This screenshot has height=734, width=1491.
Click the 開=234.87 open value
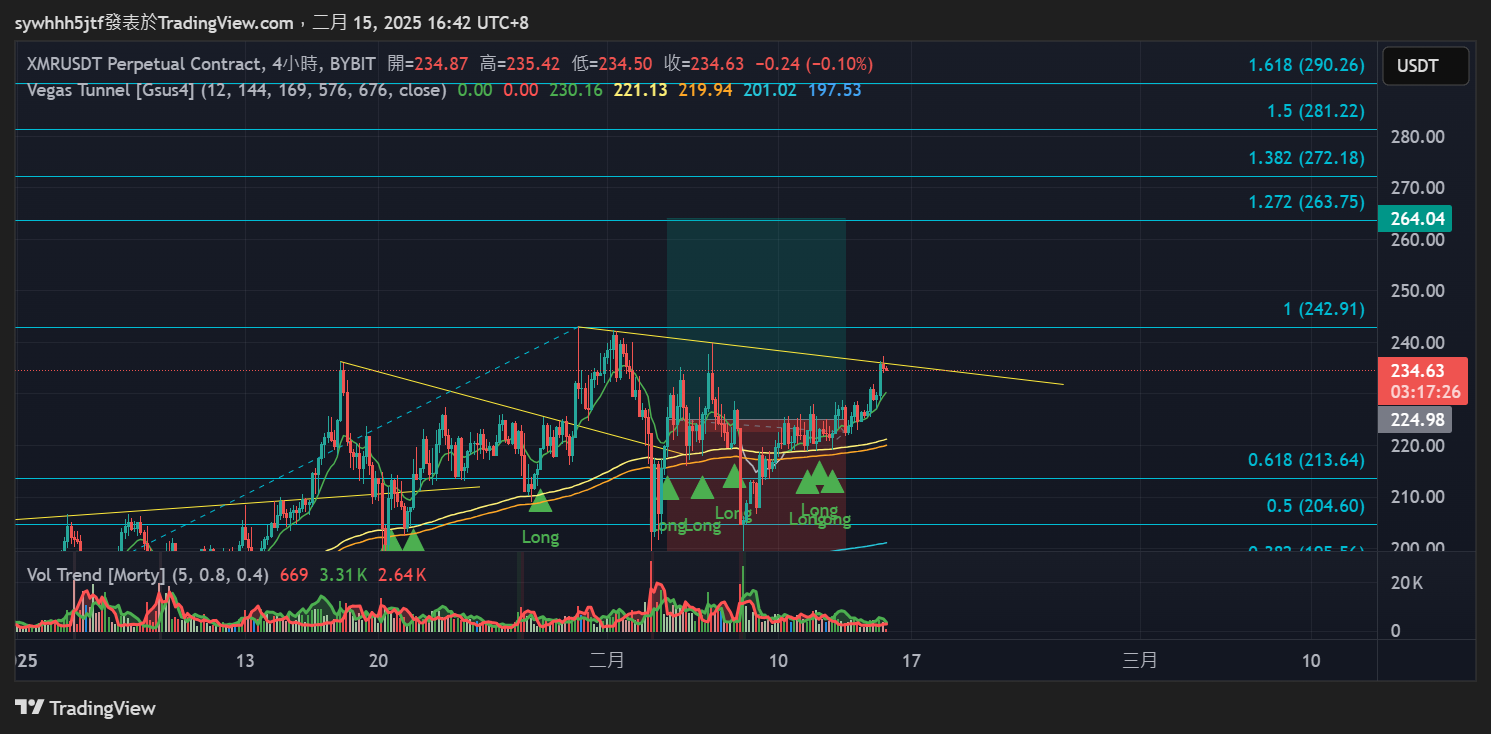pos(430,64)
